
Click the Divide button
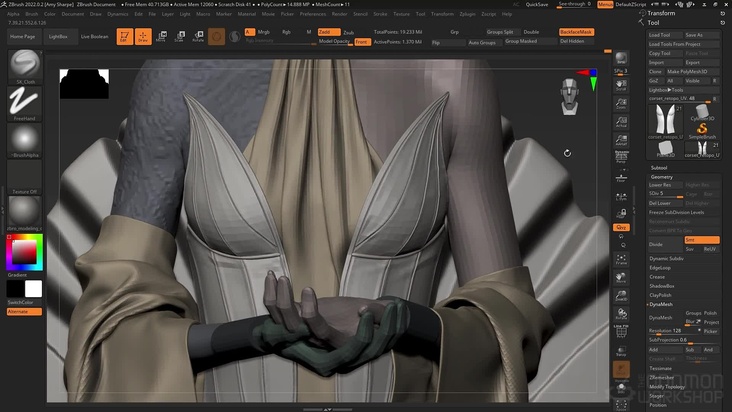665,244
